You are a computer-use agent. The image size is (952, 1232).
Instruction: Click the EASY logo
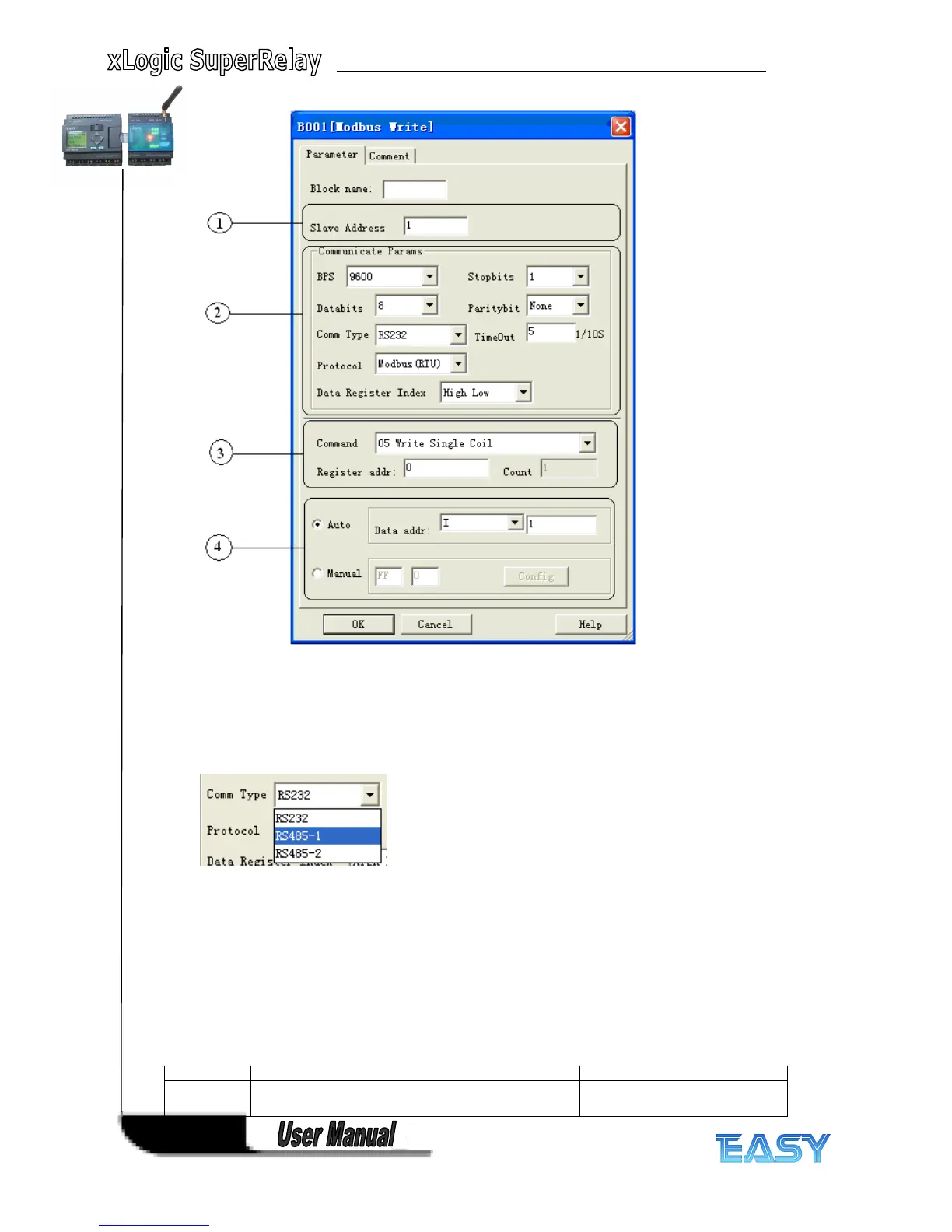point(773,1148)
